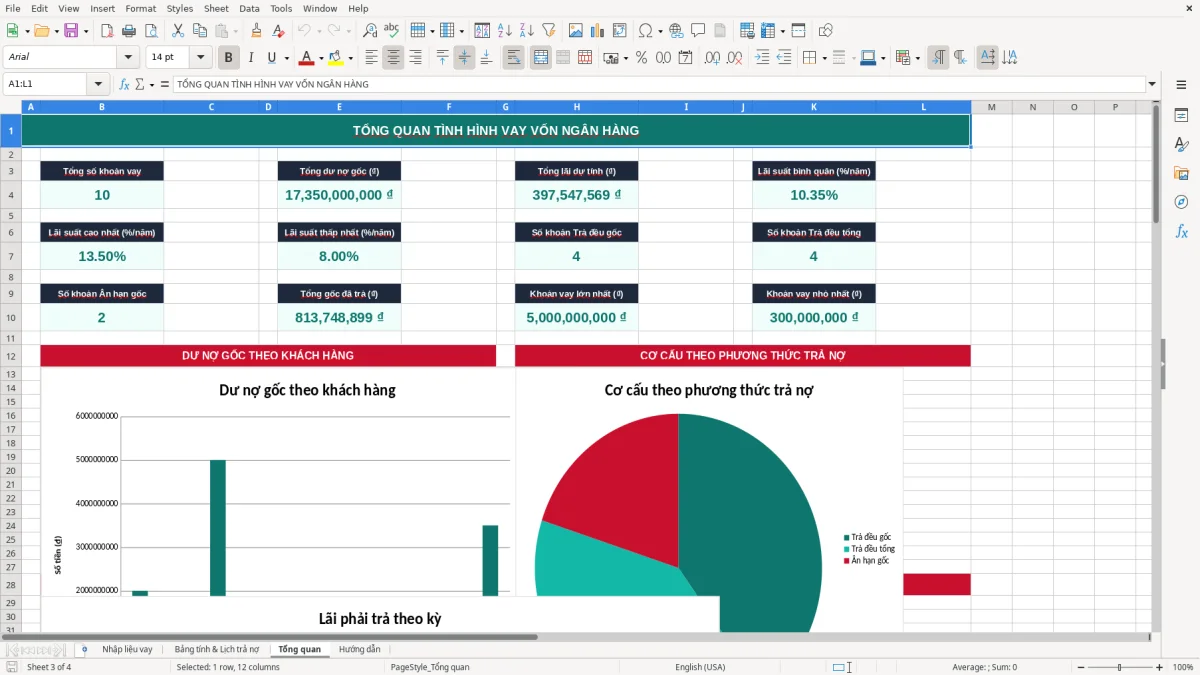Toggle Align Right
The image size is (1200, 675).
[x=415, y=58]
